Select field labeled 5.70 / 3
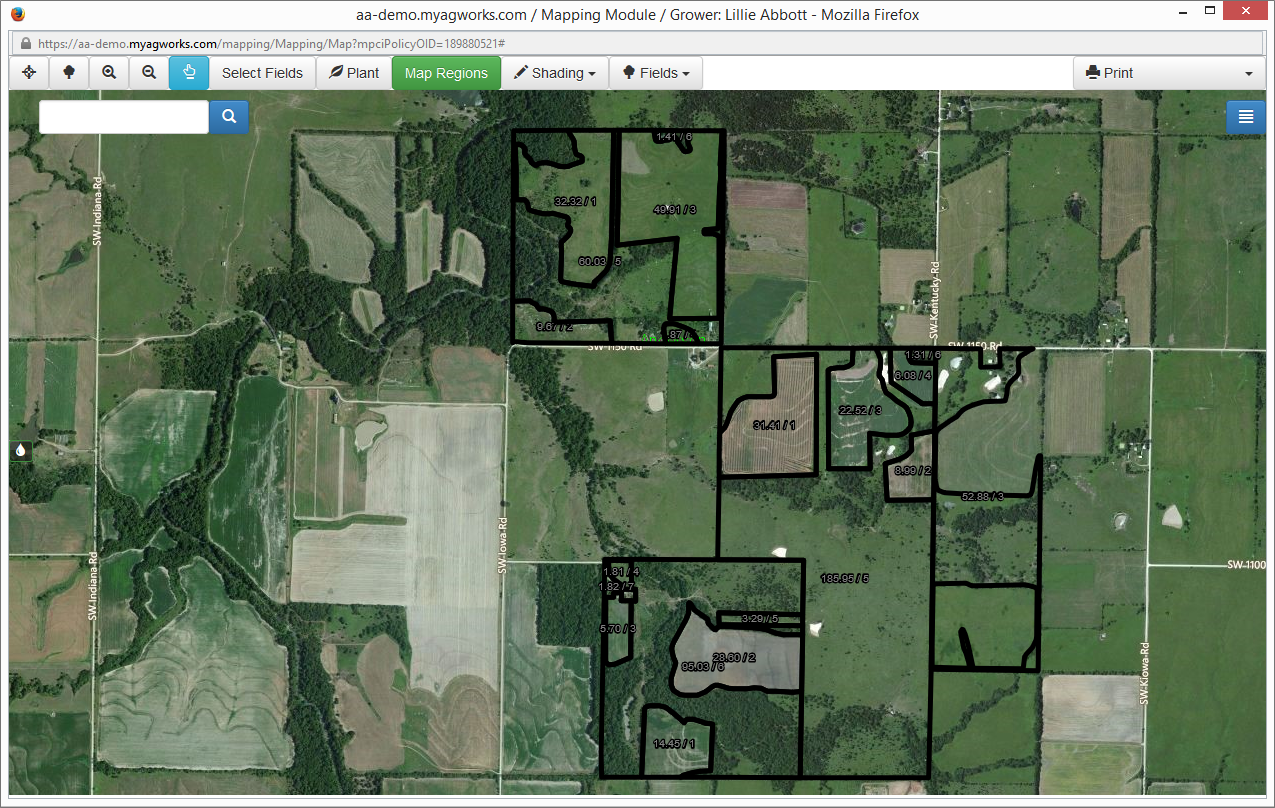This screenshot has height=808, width=1275. click(617, 628)
